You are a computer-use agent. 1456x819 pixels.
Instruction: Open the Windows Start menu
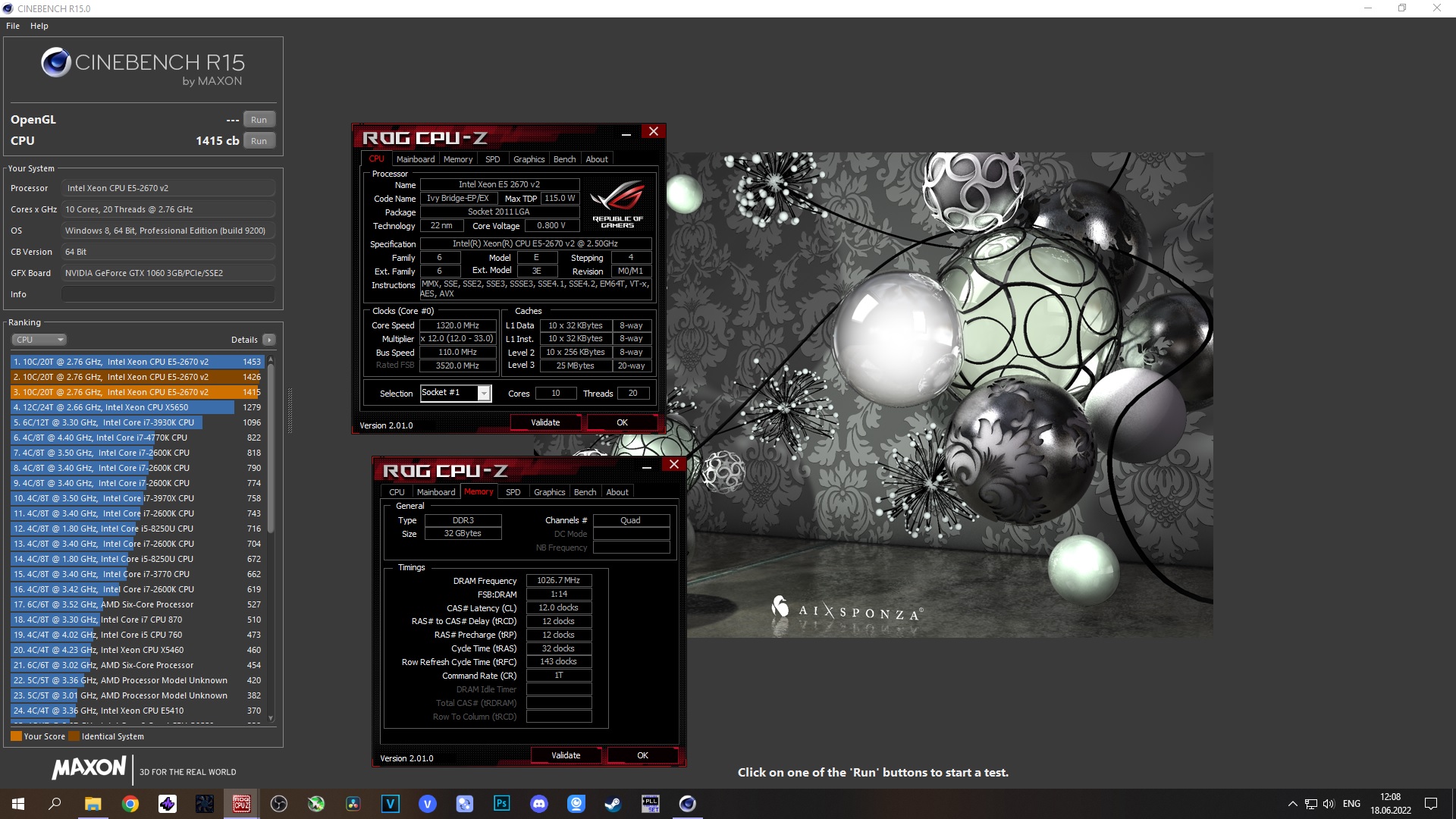pos(18,804)
